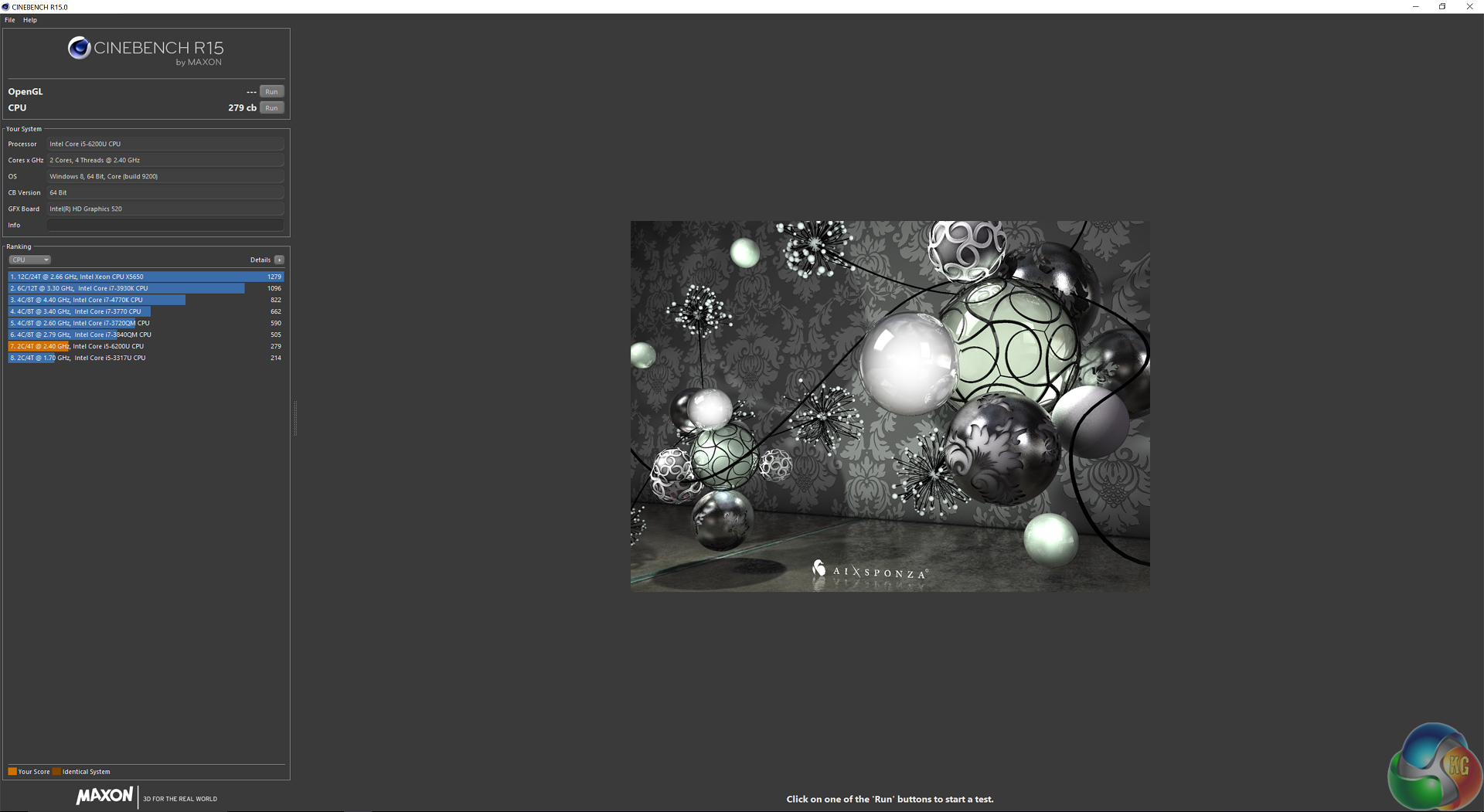This screenshot has height=812, width=1484.
Task: Select the Intel Core i7-3770 ranking row
Action: tap(146, 311)
